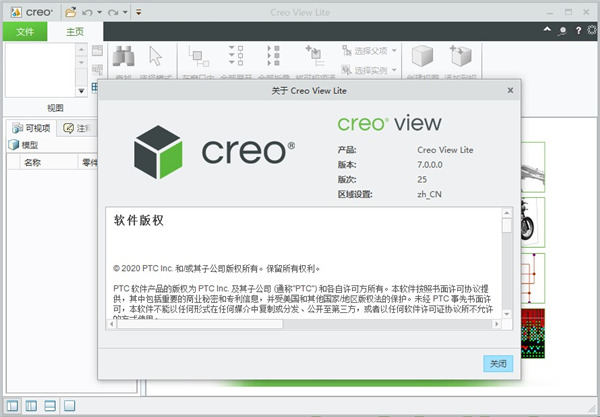The image size is (600, 417).
Task: Click the redo arrow icon
Action: 113,11
